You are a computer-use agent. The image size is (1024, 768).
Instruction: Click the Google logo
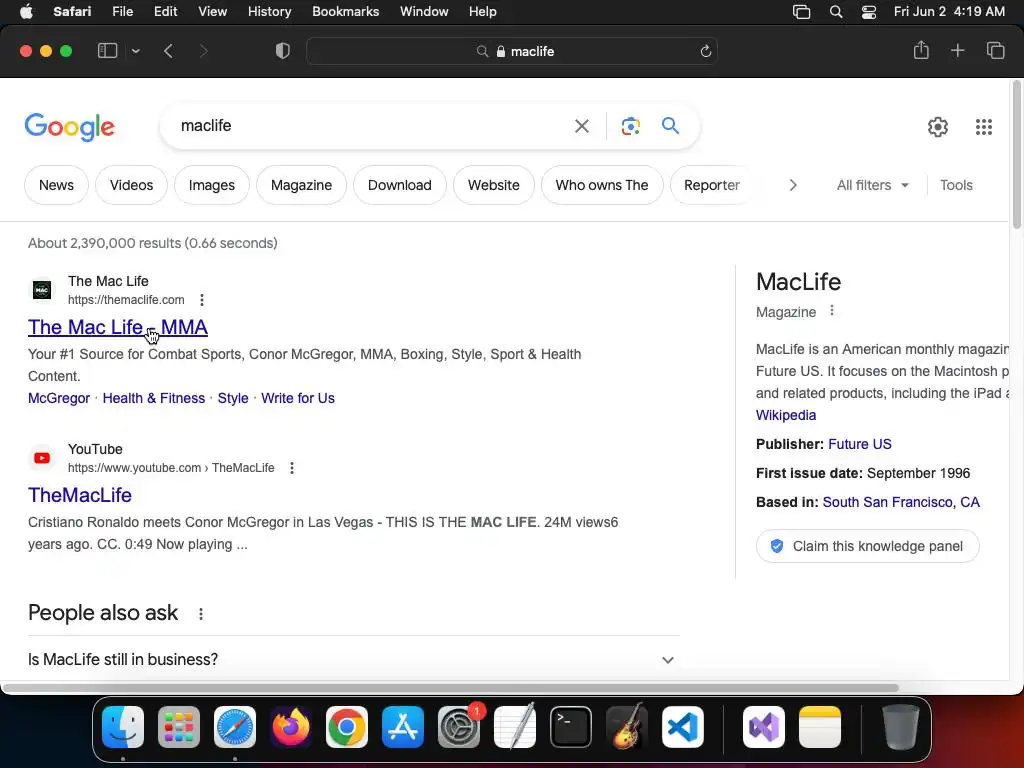click(x=69, y=127)
